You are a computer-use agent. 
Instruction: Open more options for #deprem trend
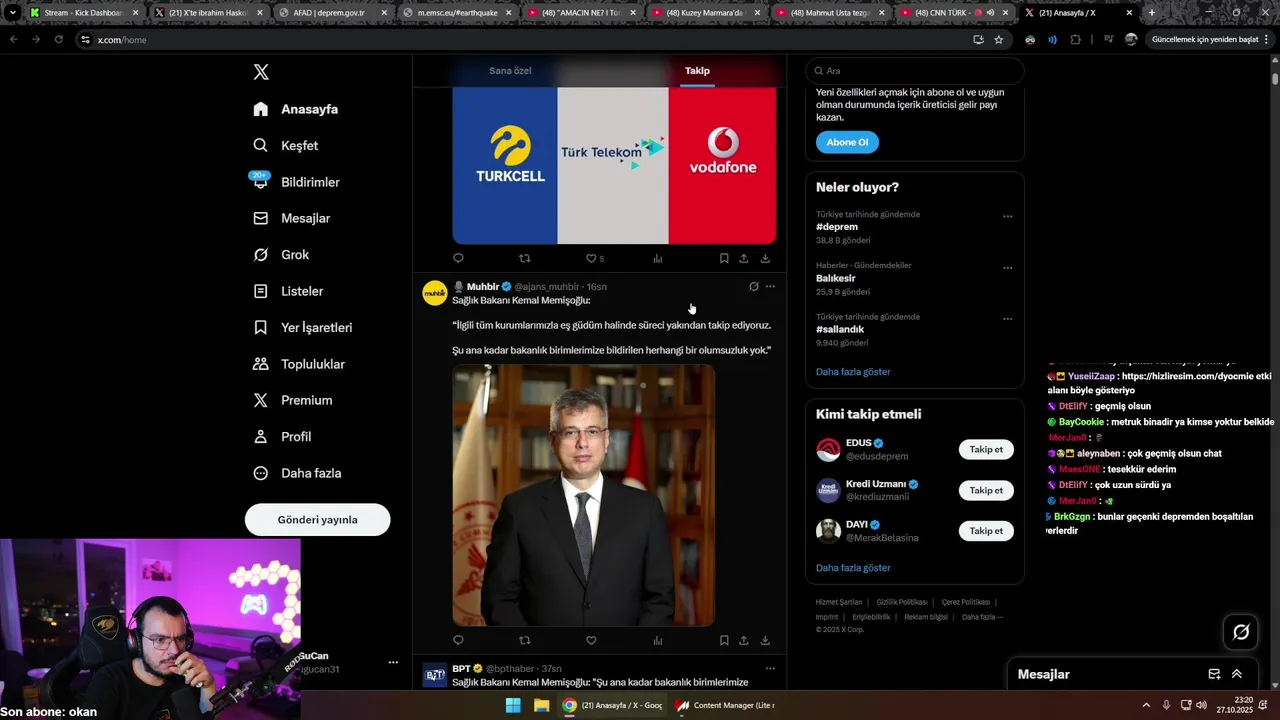coord(1007,216)
